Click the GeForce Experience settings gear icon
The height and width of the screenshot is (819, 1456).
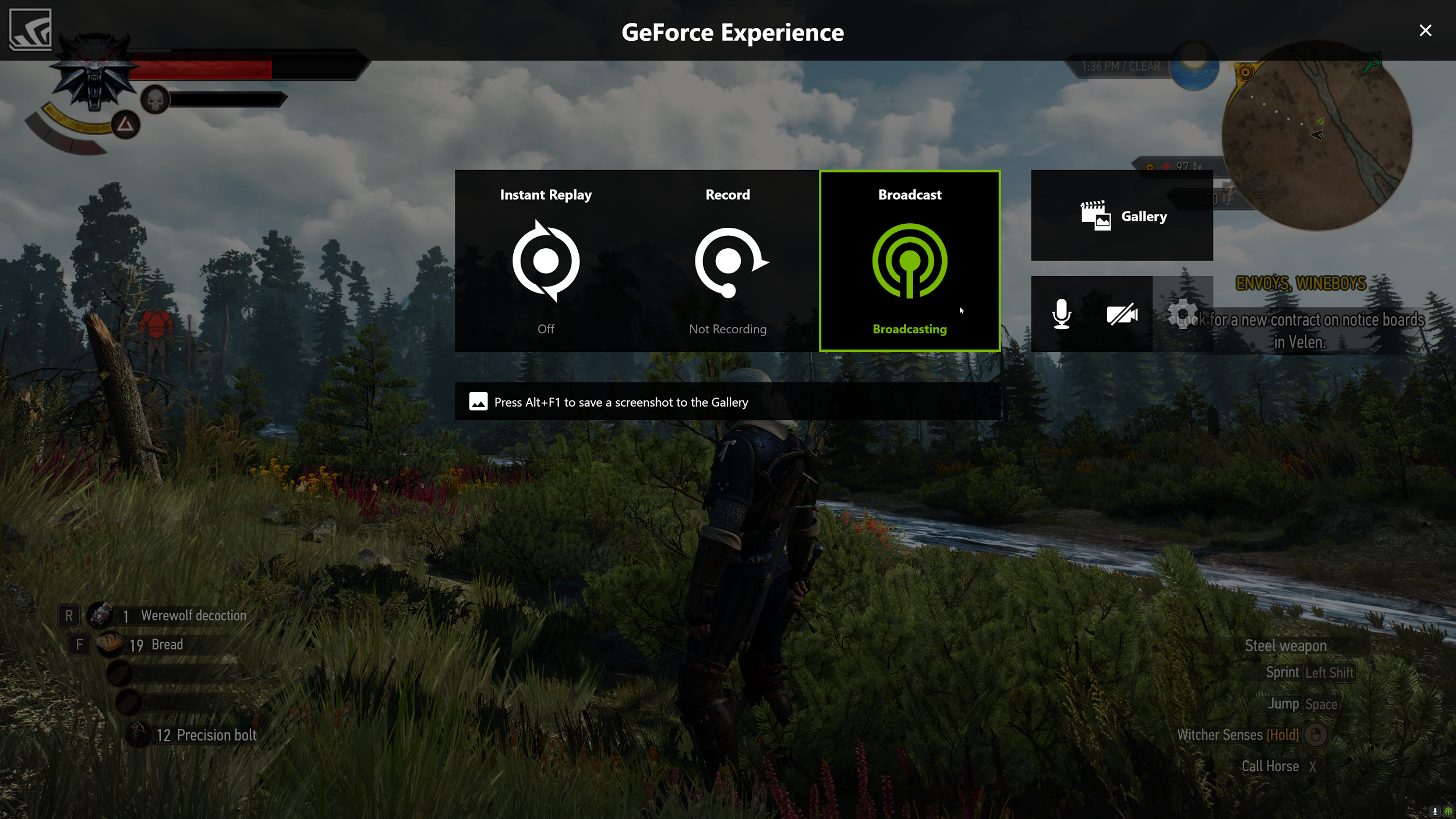pyautogui.click(x=1182, y=313)
